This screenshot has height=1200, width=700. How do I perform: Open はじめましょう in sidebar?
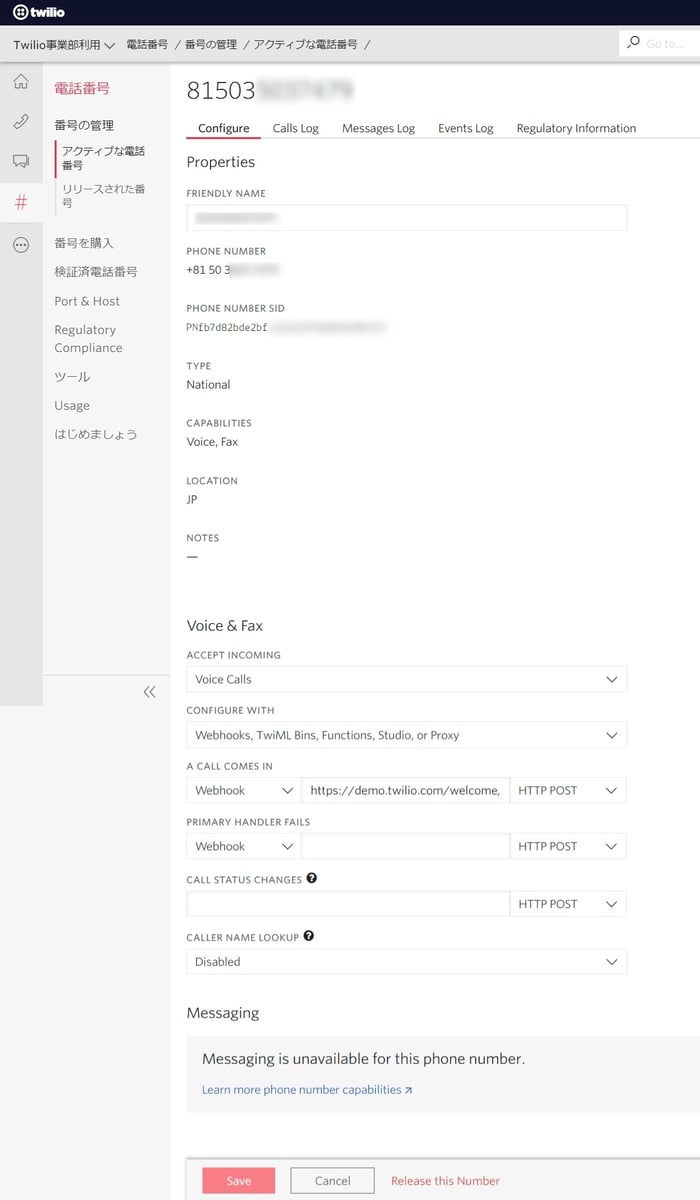click(96, 434)
